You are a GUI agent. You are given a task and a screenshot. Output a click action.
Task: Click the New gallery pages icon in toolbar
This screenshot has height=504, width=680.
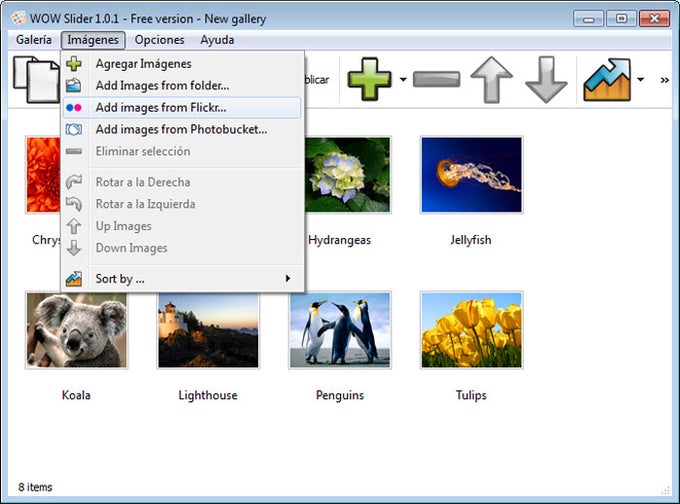[x=36, y=79]
